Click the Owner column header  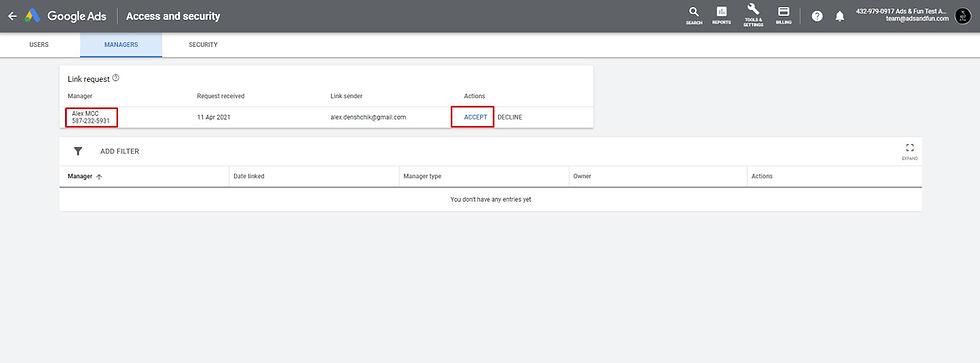[x=582, y=177]
